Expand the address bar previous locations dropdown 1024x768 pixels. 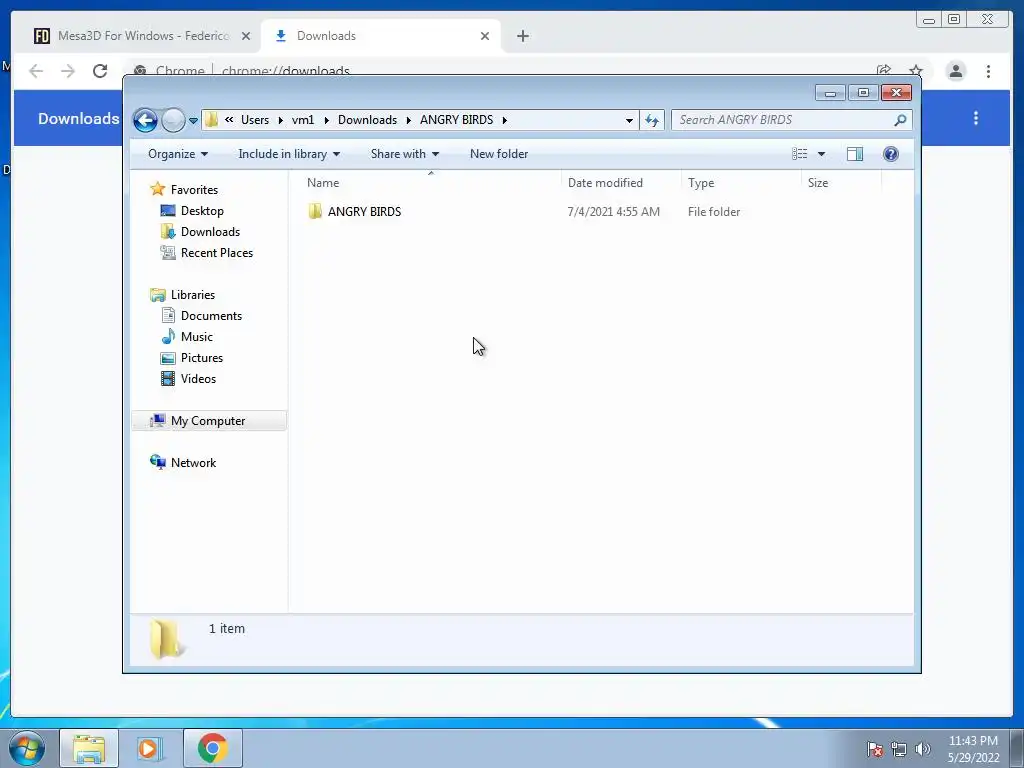(629, 120)
